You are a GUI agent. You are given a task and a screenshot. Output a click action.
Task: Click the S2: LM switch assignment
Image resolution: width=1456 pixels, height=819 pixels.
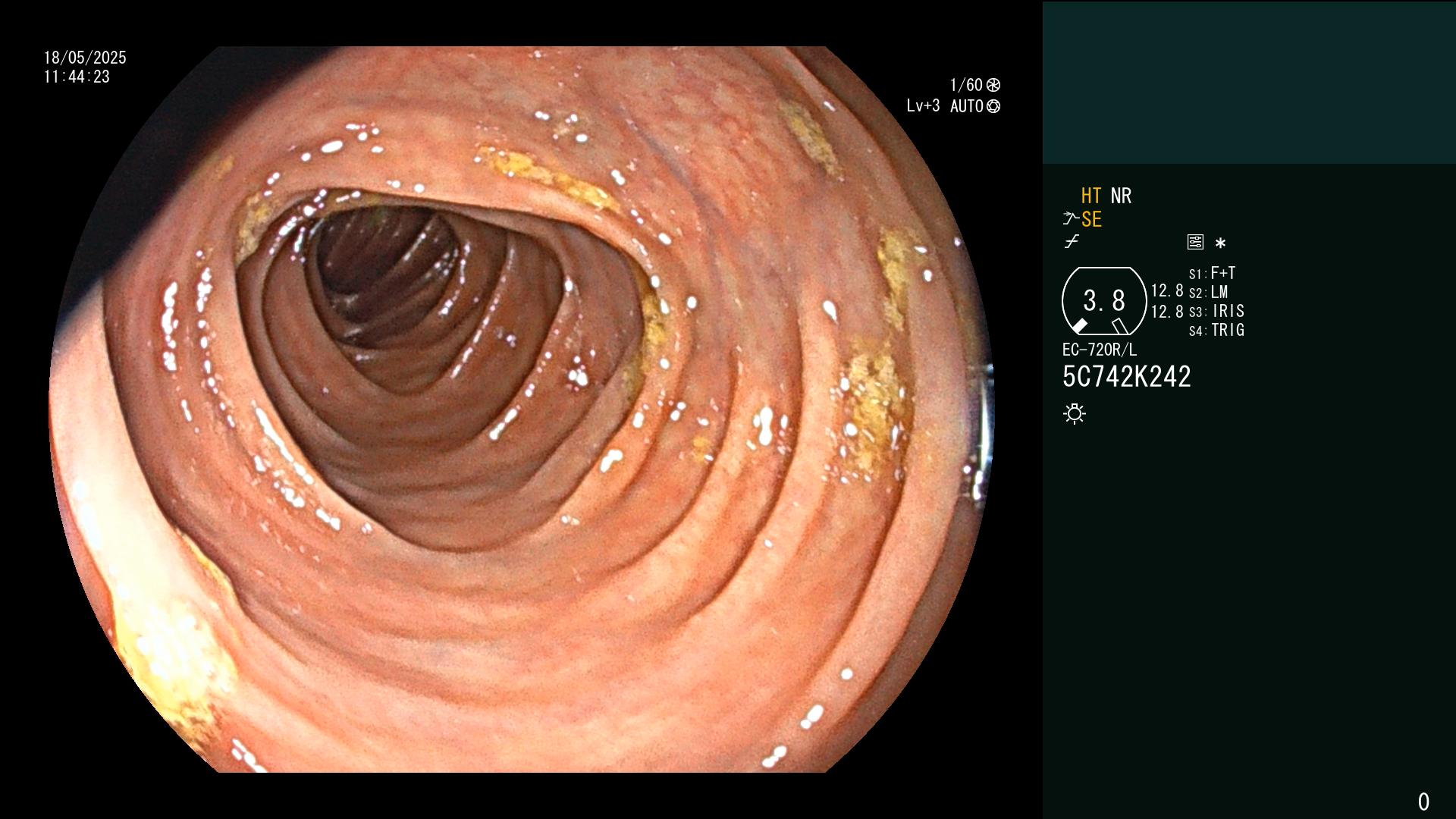click(x=1208, y=292)
